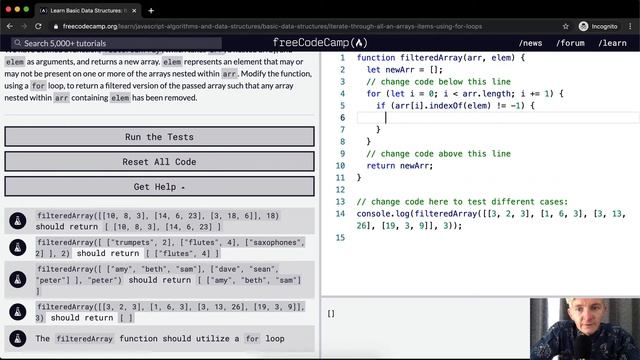Focus the Search 5,000+ tutorials field
The width and height of the screenshot is (640, 360).
117,43
